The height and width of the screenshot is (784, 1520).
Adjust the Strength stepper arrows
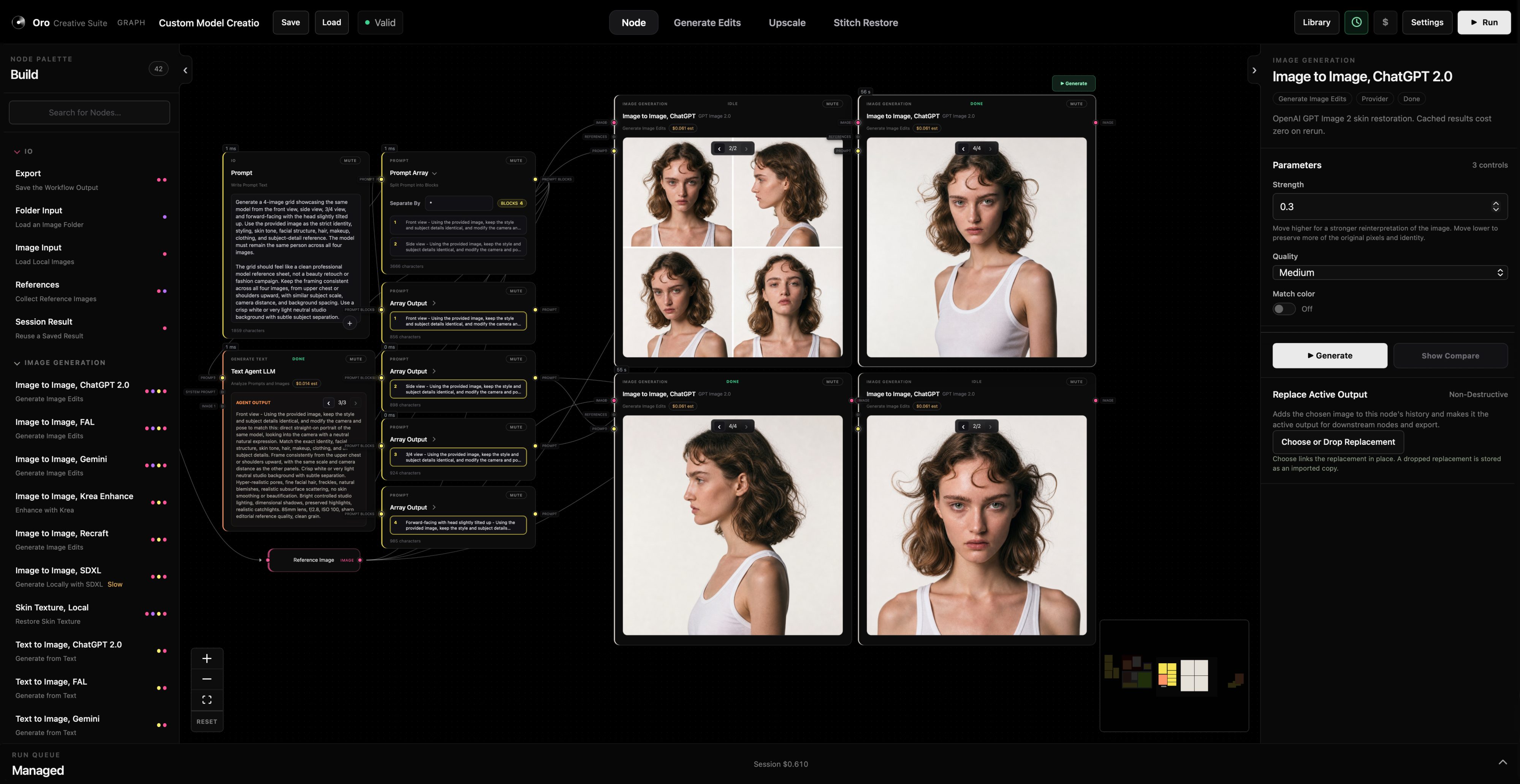(1496, 207)
